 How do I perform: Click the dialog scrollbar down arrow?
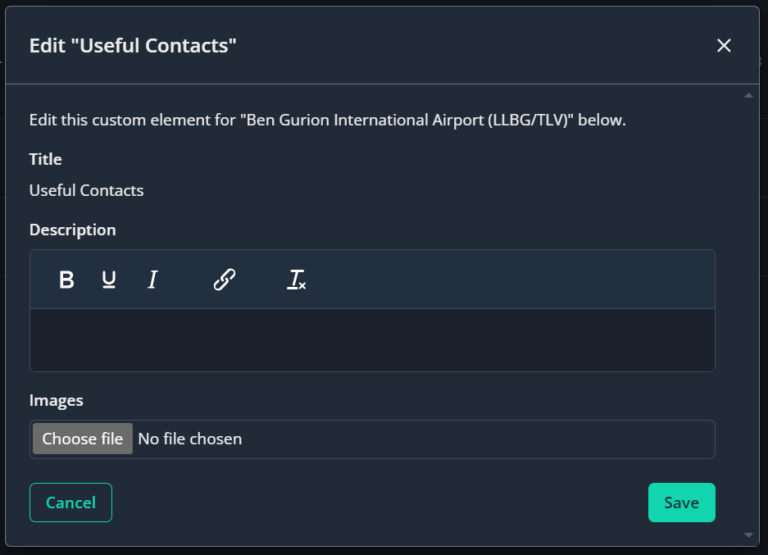(748, 535)
